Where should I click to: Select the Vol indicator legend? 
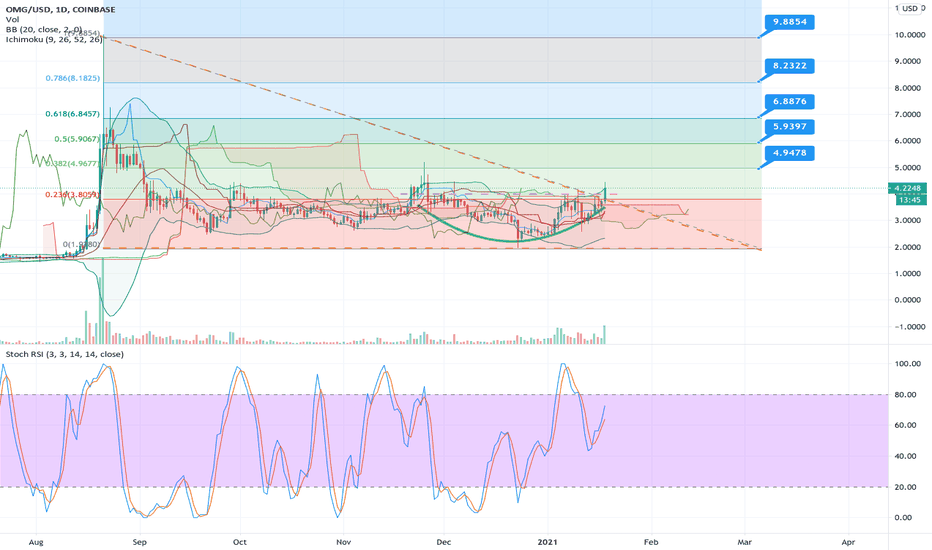coord(12,20)
